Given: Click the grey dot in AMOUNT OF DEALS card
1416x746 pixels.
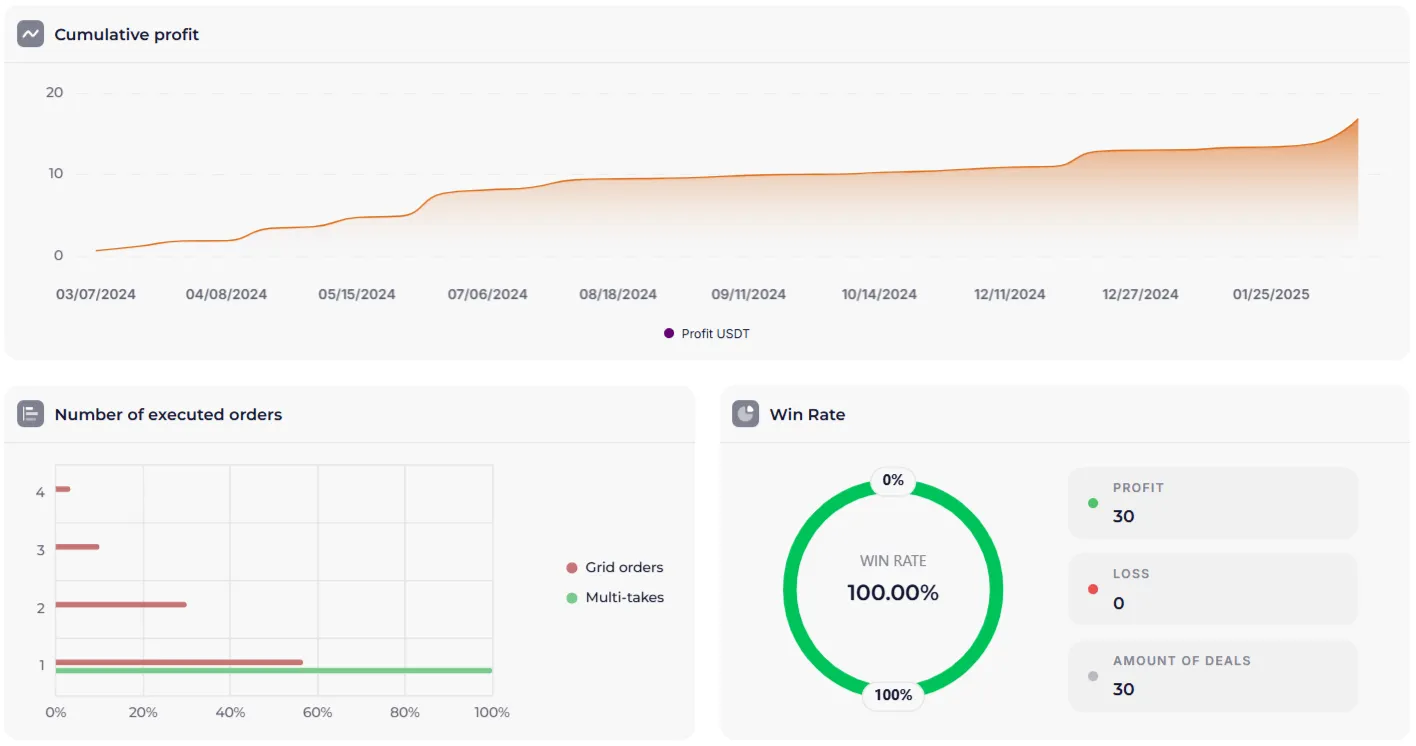Looking at the screenshot, I should tap(1093, 676).
